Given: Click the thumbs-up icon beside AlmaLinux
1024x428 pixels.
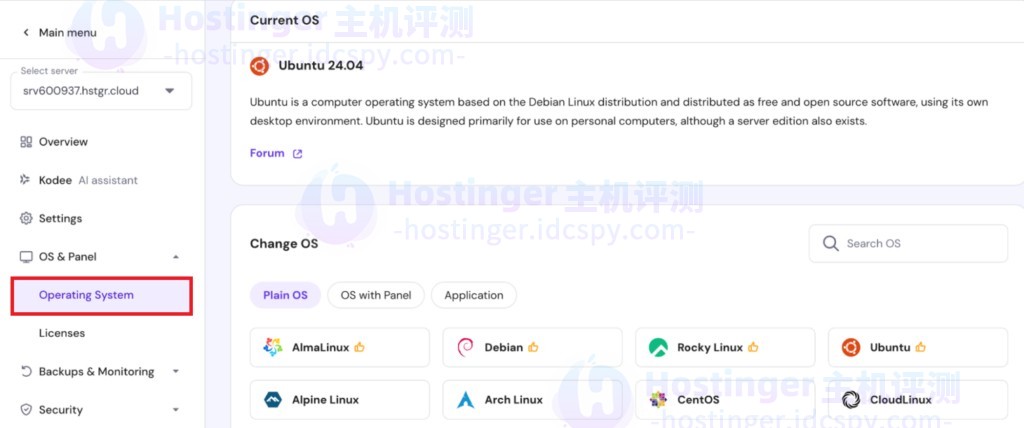Looking at the screenshot, I should pos(359,347).
